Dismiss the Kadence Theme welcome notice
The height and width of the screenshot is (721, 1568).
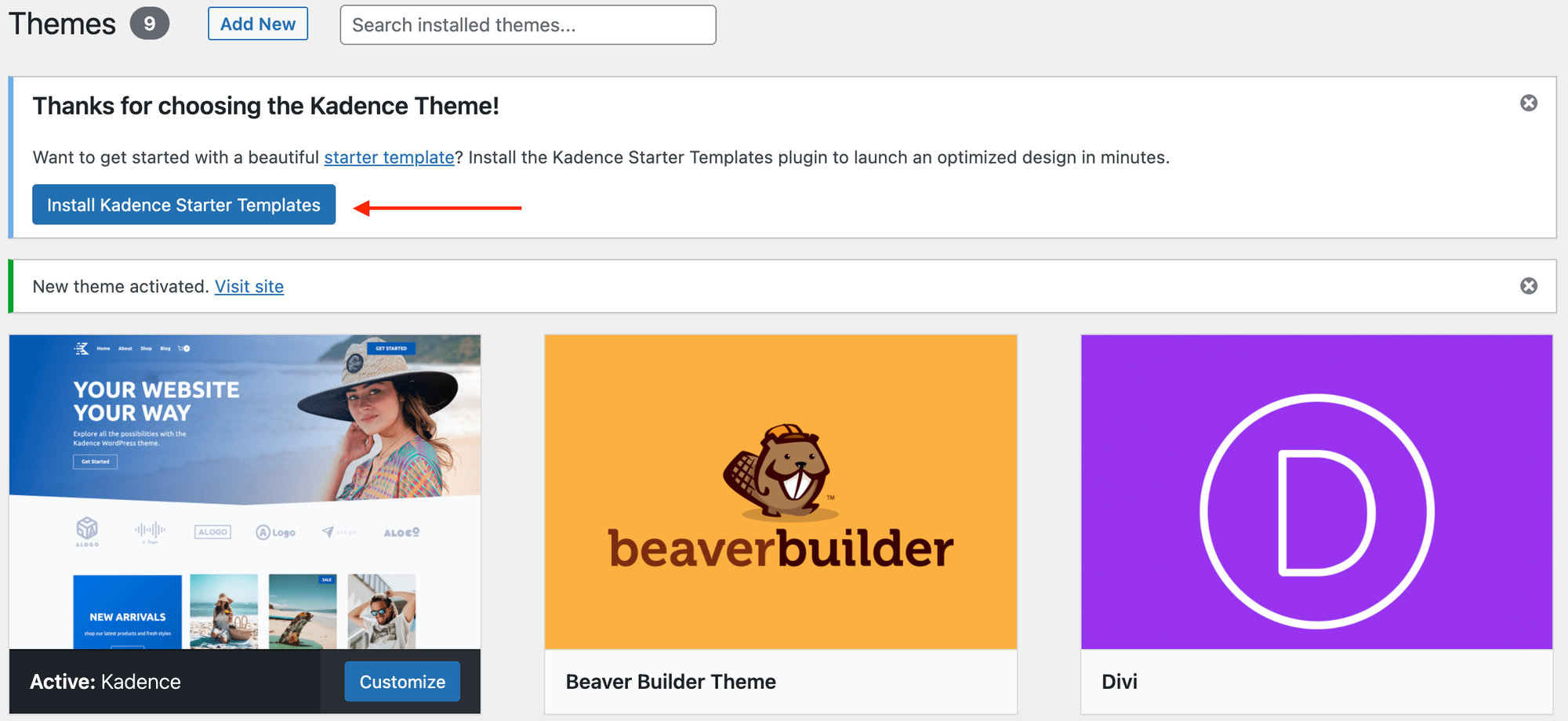1528,103
